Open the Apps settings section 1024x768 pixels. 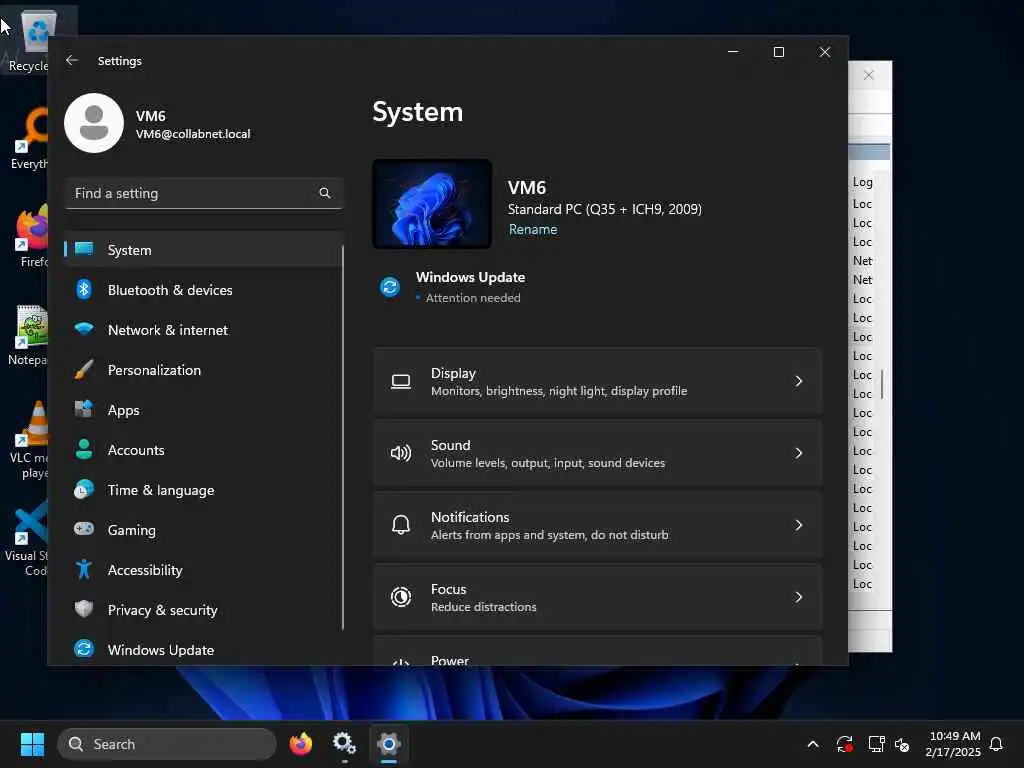203,409
